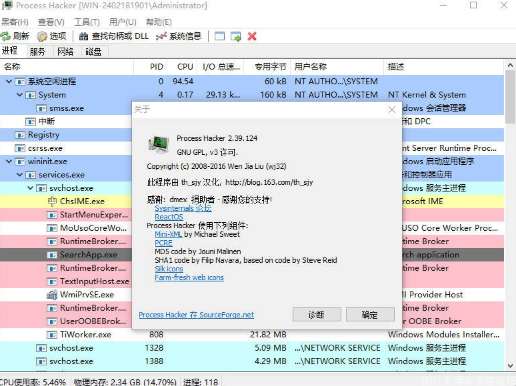Screen dimensions: 516x386
Task: Open Find handles or DLLs (查找句柄或 DLL)
Action: [x=114, y=36]
